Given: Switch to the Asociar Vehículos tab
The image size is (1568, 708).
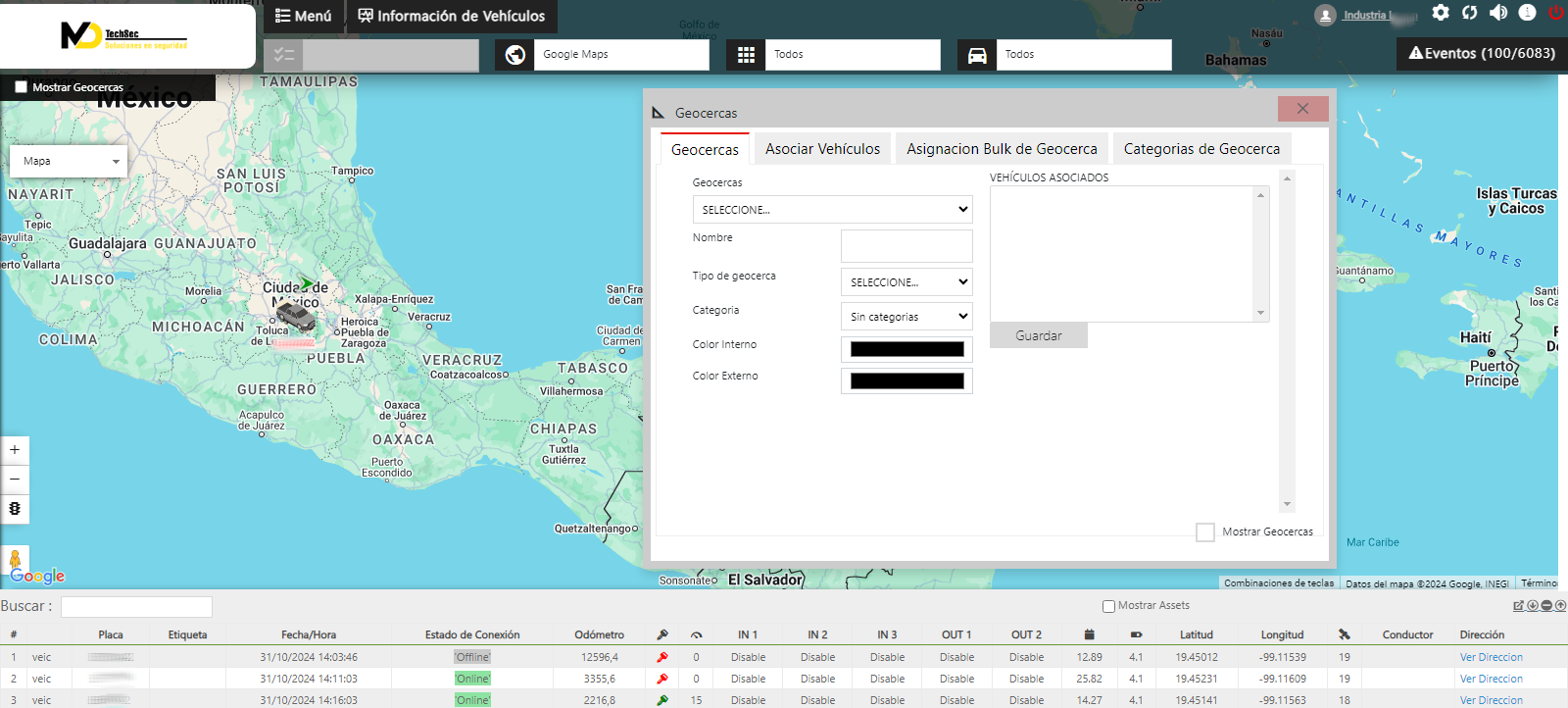Looking at the screenshot, I should (x=822, y=149).
